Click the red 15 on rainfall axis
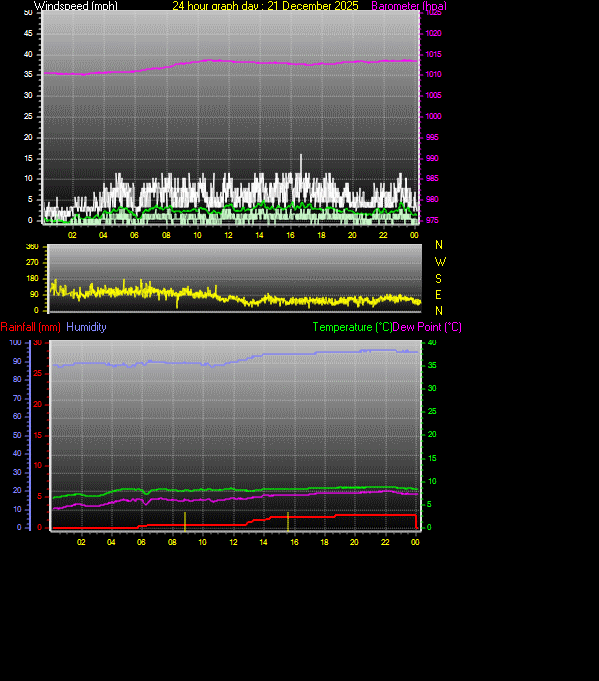Image resolution: width=599 pixels, height=681 pixels. (38, 435)
